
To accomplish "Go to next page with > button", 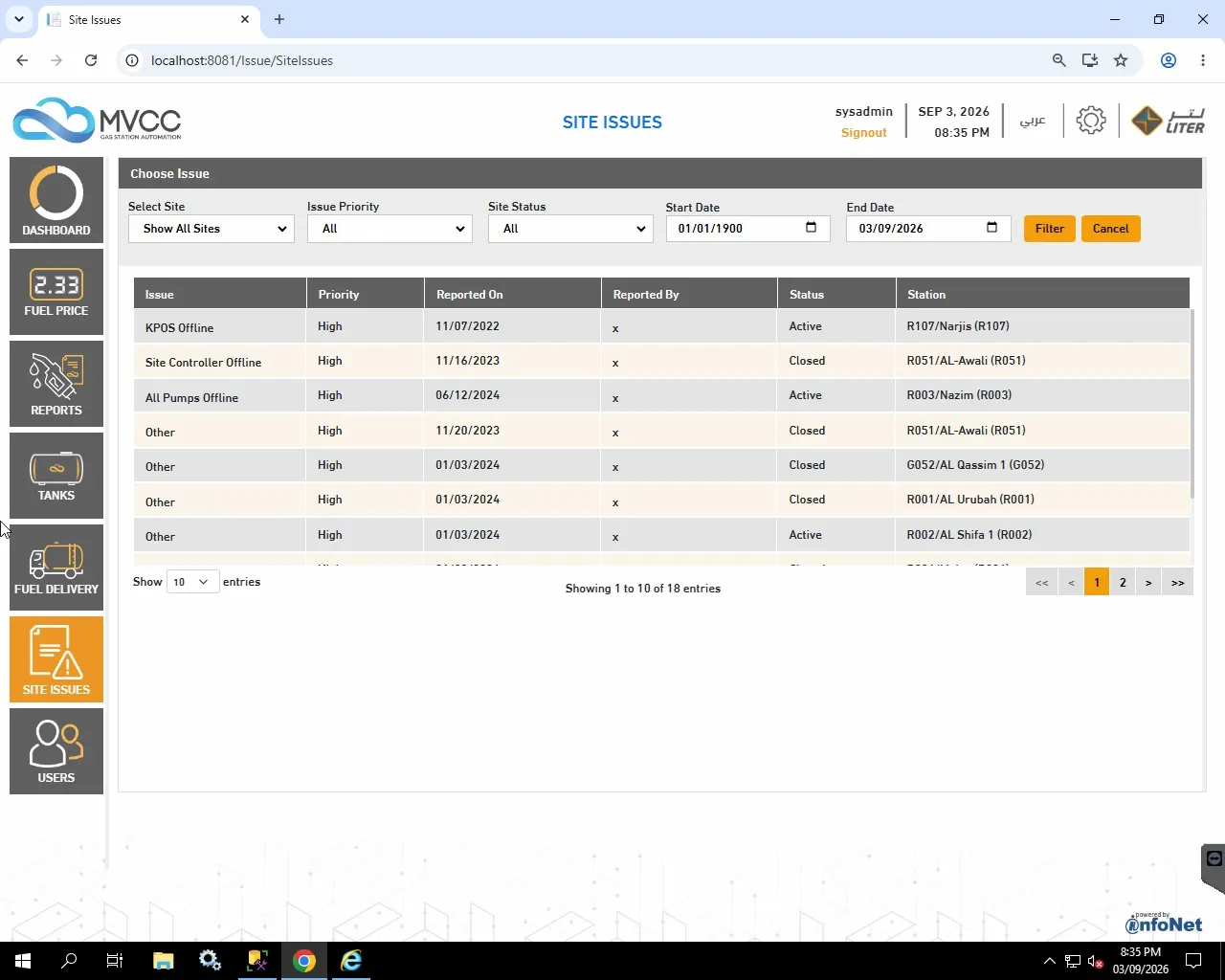I will click(x=1148, y=582).
